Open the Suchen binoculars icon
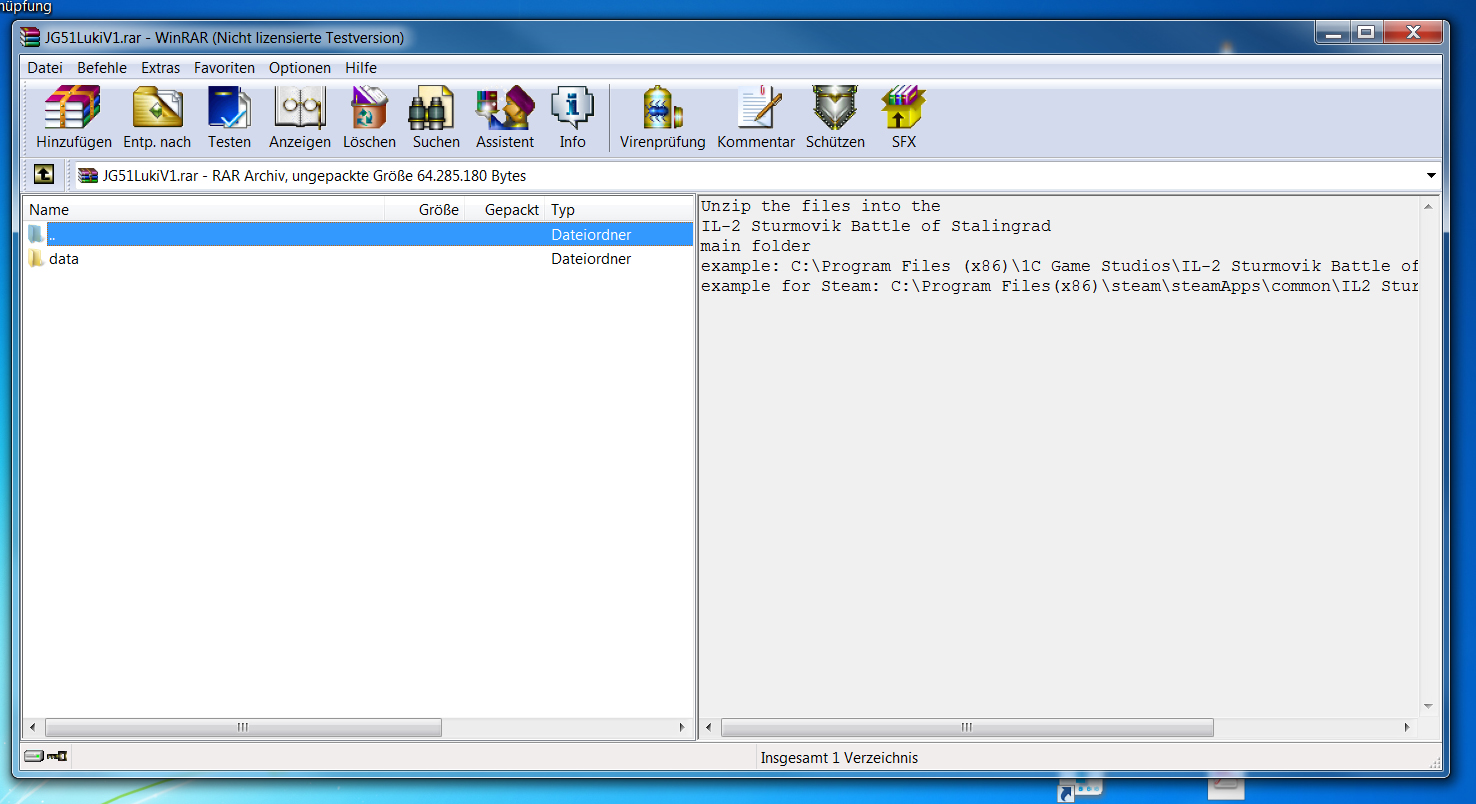 pyautogui.click(x=436, y=118)
